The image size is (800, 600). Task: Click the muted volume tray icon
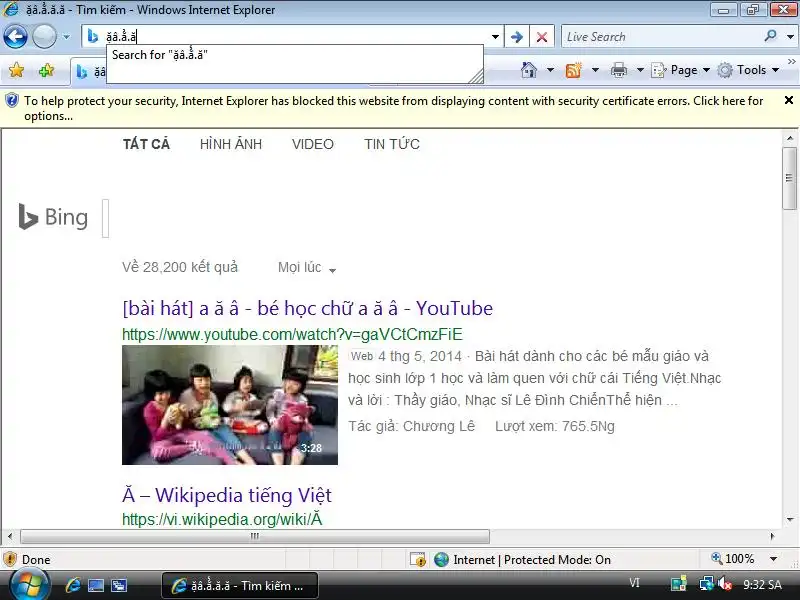pos(724,583)
